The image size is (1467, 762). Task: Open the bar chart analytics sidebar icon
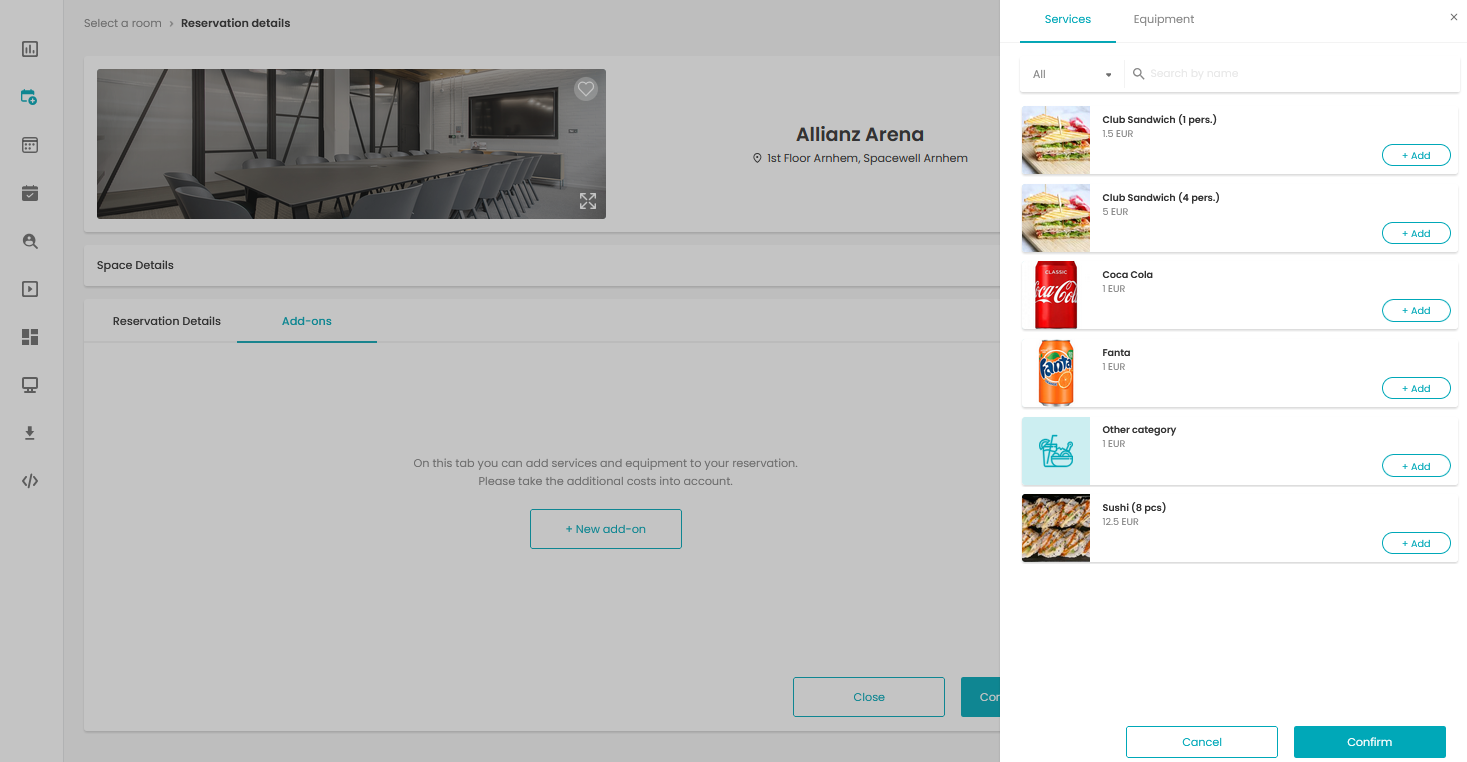tap(30, 49)
